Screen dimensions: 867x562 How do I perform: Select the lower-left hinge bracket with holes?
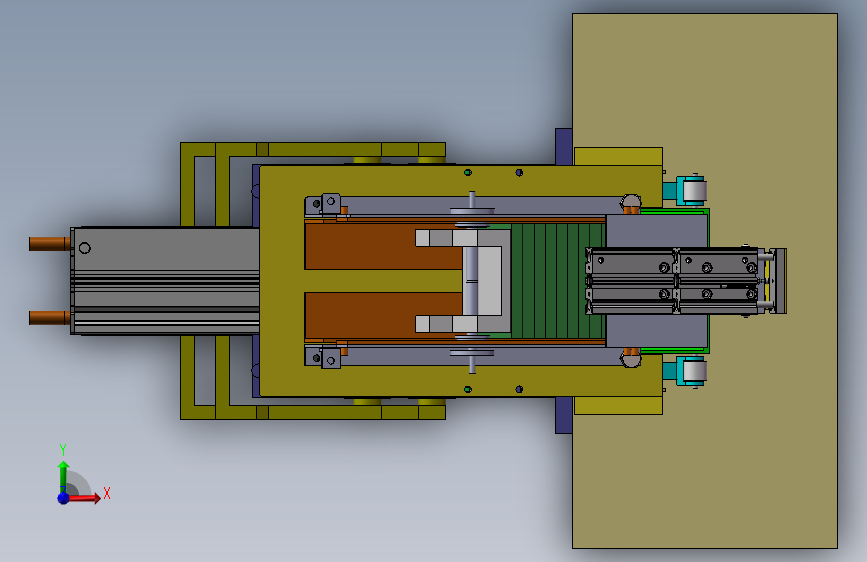pyautogui.click(x=323, y=358)
